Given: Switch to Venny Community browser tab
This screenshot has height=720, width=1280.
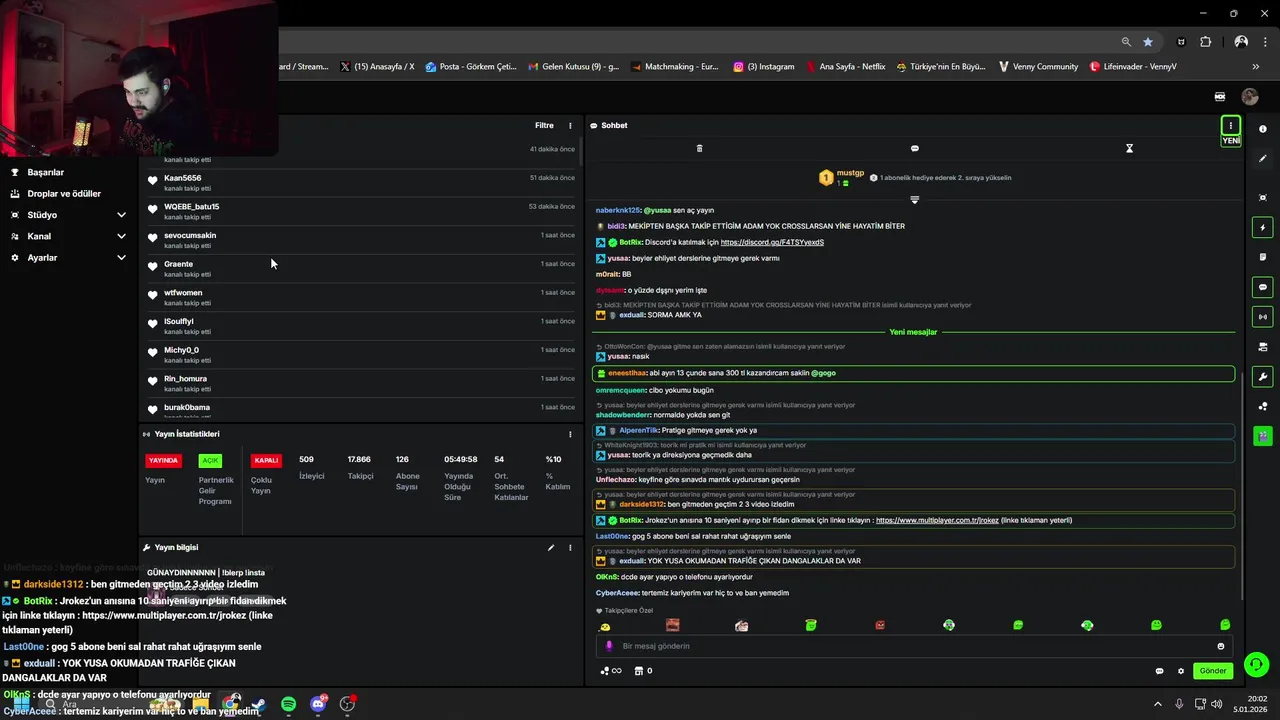Looking at the screenshot, I should 1038,67.
